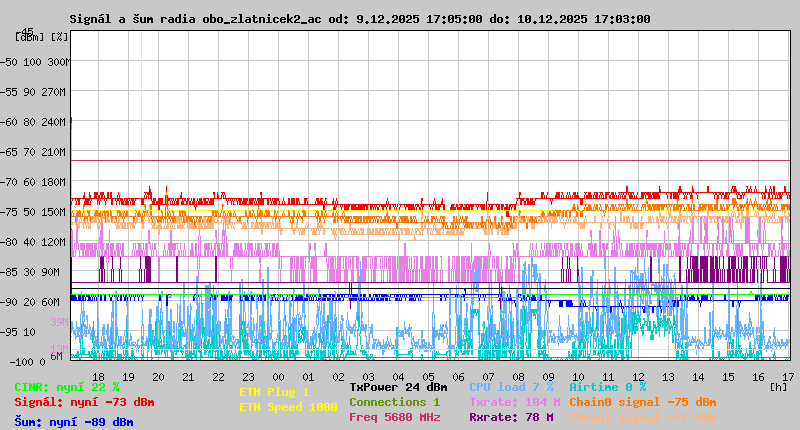
Task: Click the red Signál legend entry
Action: pos(84,402)
